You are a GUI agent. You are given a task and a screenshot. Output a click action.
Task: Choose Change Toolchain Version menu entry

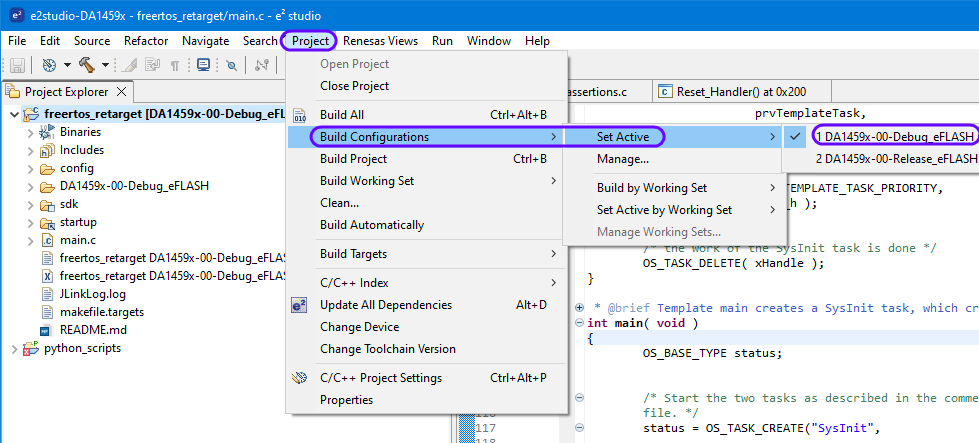[x=426, y=349]
